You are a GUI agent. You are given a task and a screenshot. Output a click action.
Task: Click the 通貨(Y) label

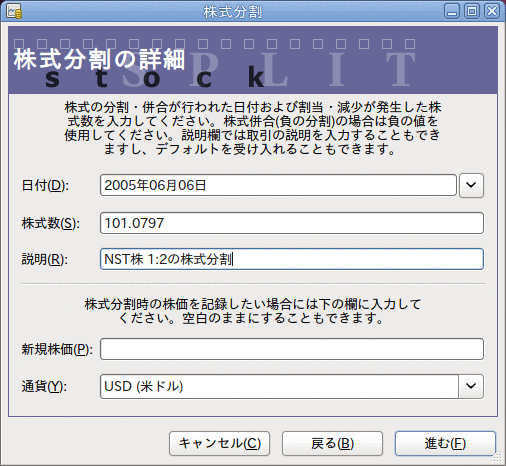[44, 387]
